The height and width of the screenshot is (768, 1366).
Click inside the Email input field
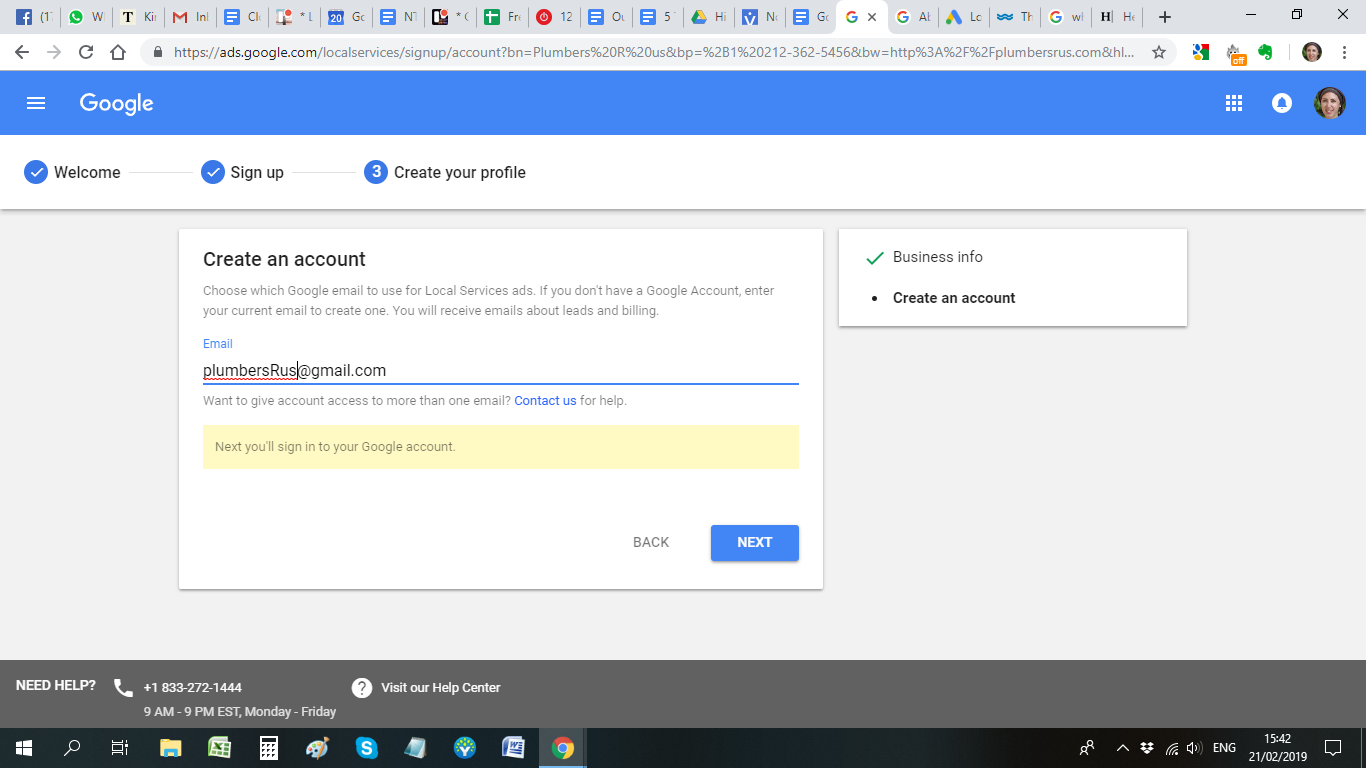[501, 371]
